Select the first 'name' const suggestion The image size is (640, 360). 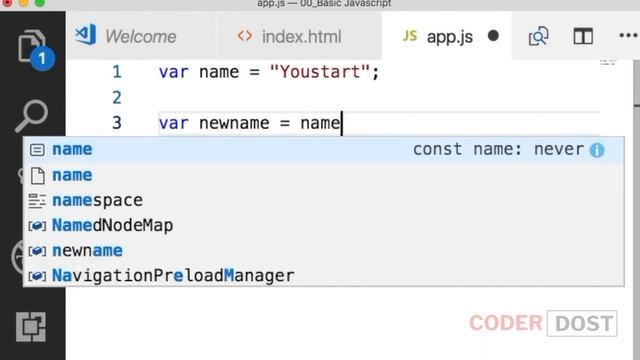point(323,149)
